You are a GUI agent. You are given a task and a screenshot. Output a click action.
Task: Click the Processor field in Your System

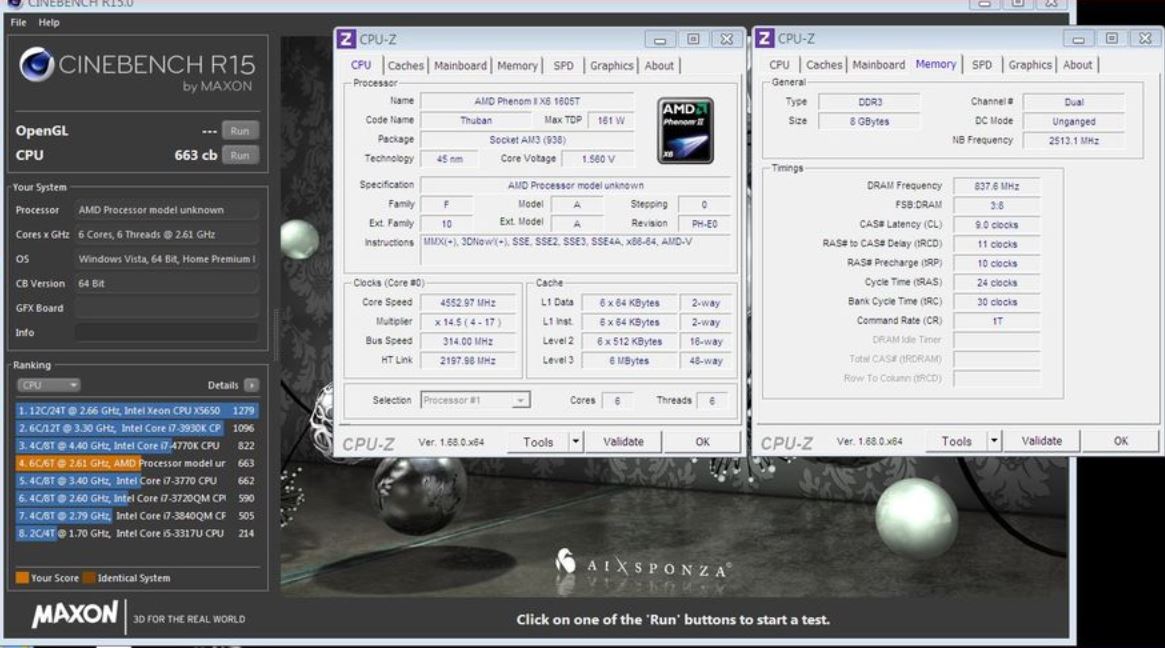coord(166,210)
